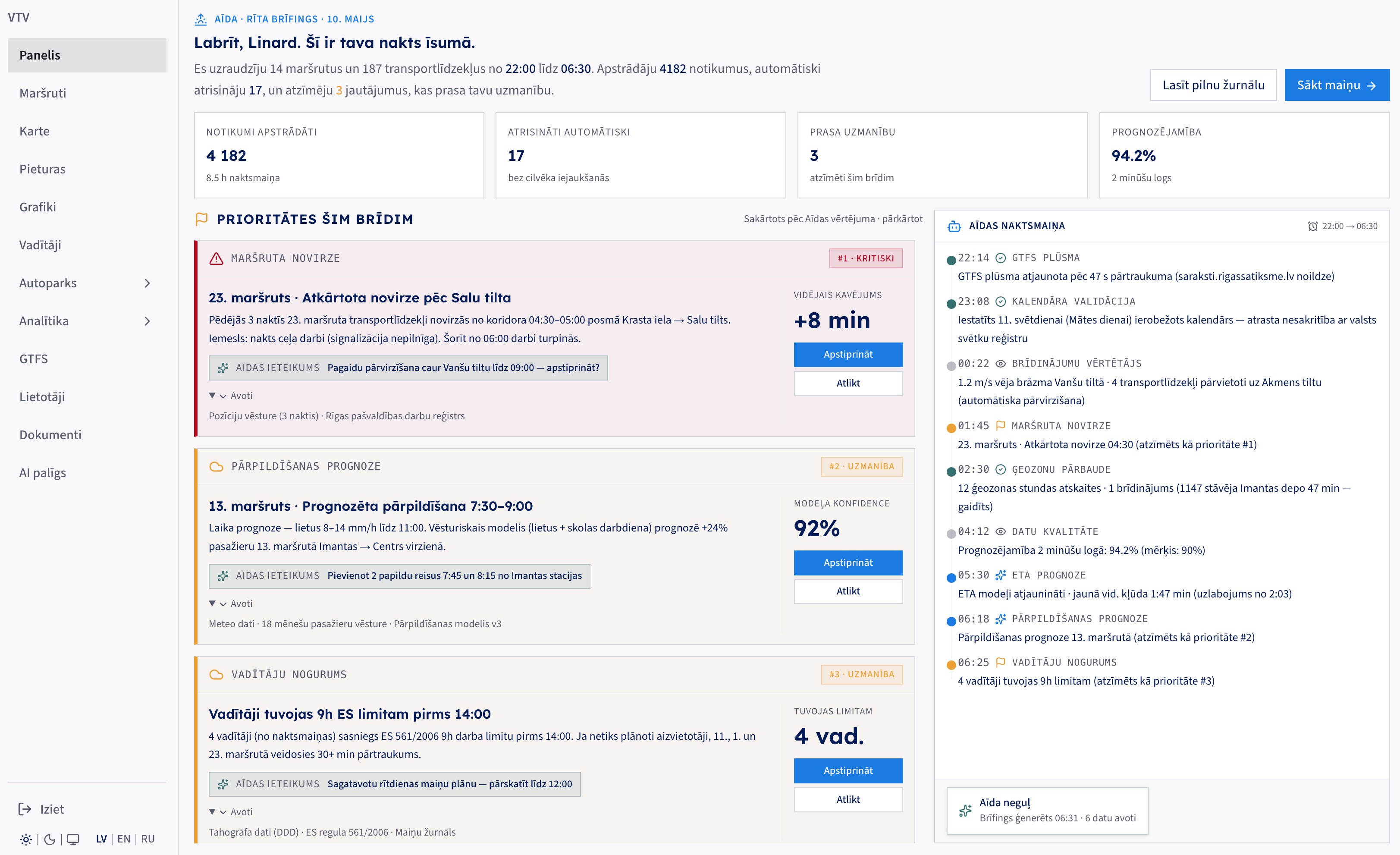
Task: Open the AI palīgs menu item
Action: tap(87, 473)
